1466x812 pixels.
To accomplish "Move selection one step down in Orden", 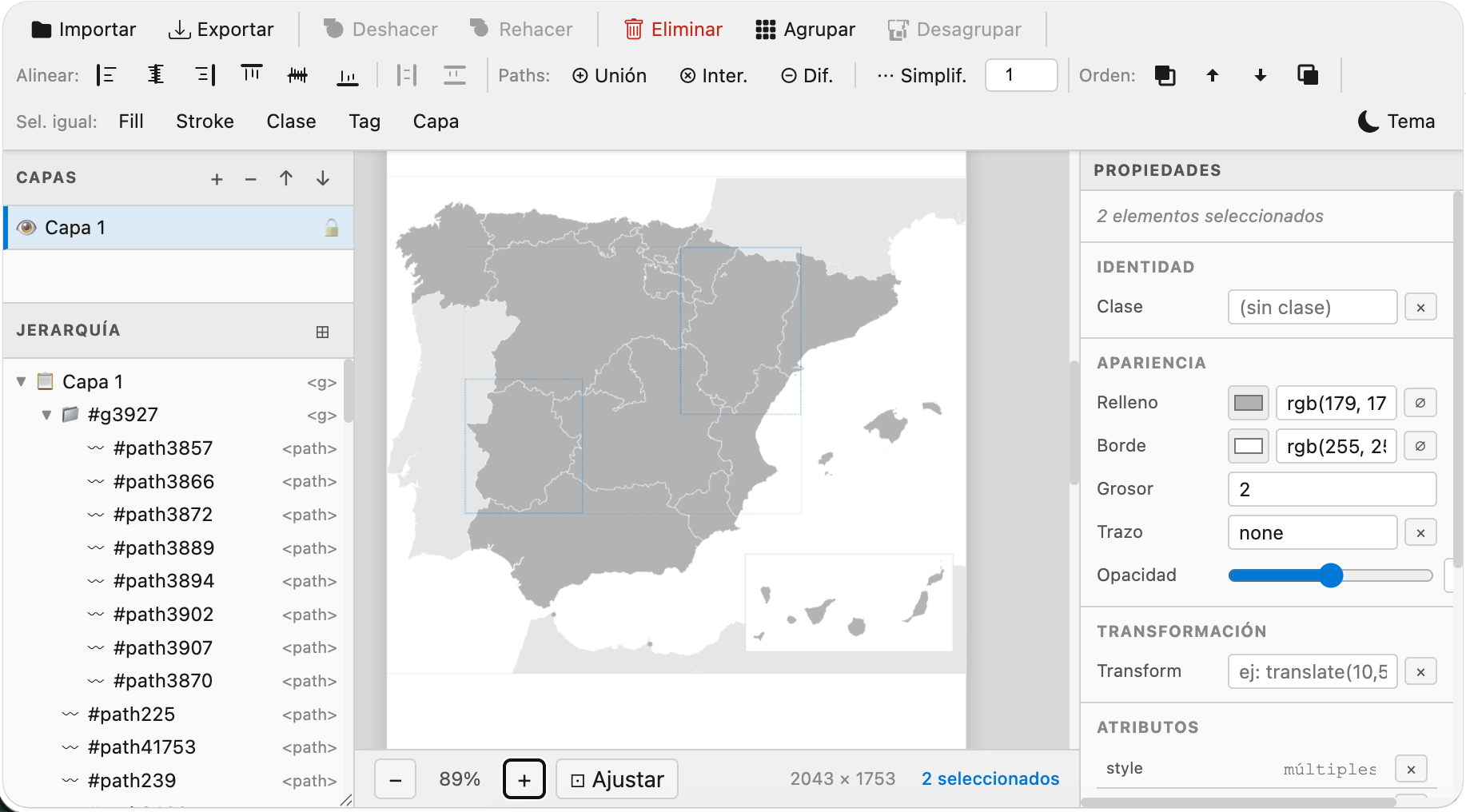I will click(1261, 75).
